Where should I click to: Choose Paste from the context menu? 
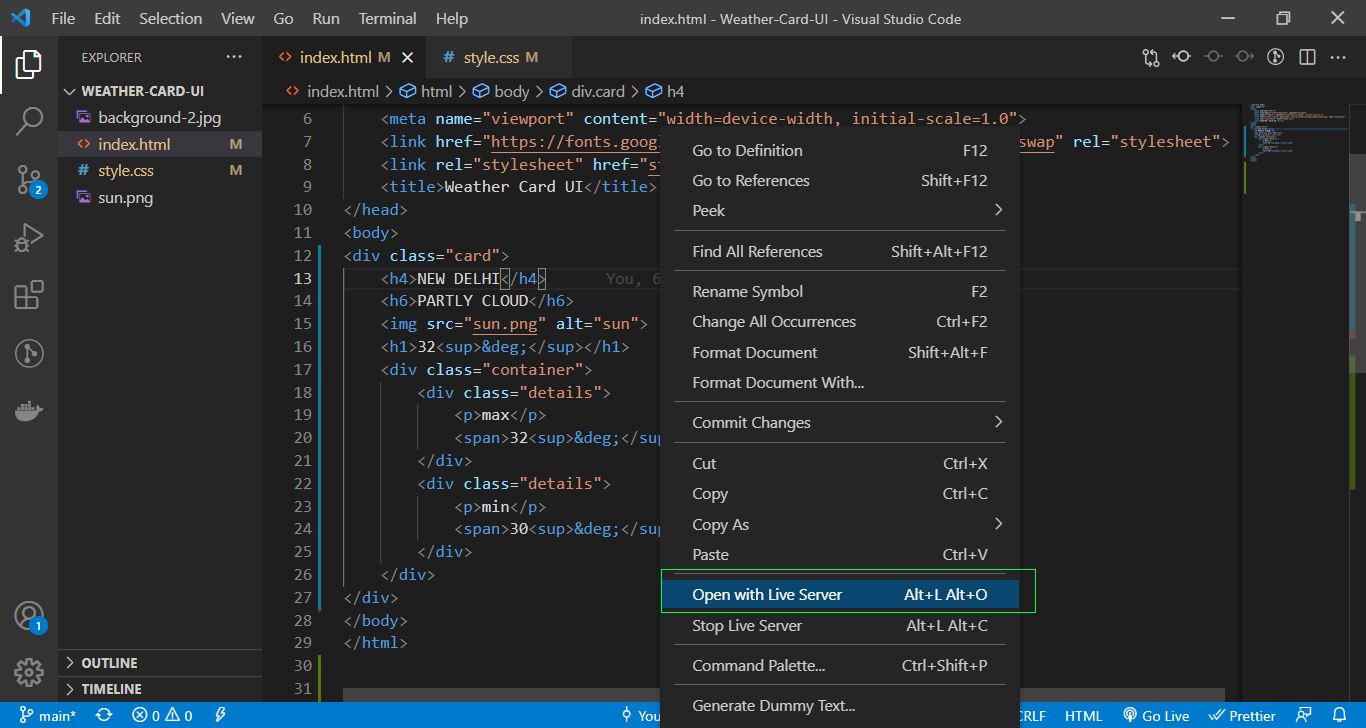[840, 554]
